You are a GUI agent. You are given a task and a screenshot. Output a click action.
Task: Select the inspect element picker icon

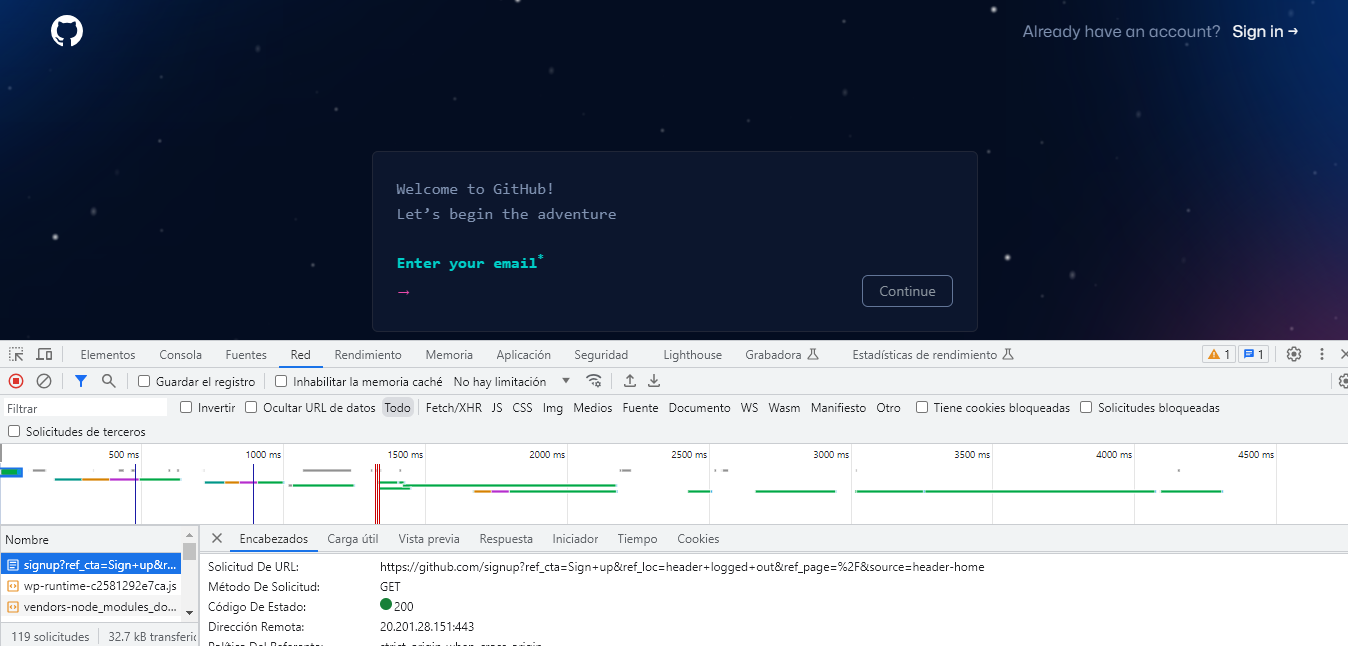click(17, 354)
